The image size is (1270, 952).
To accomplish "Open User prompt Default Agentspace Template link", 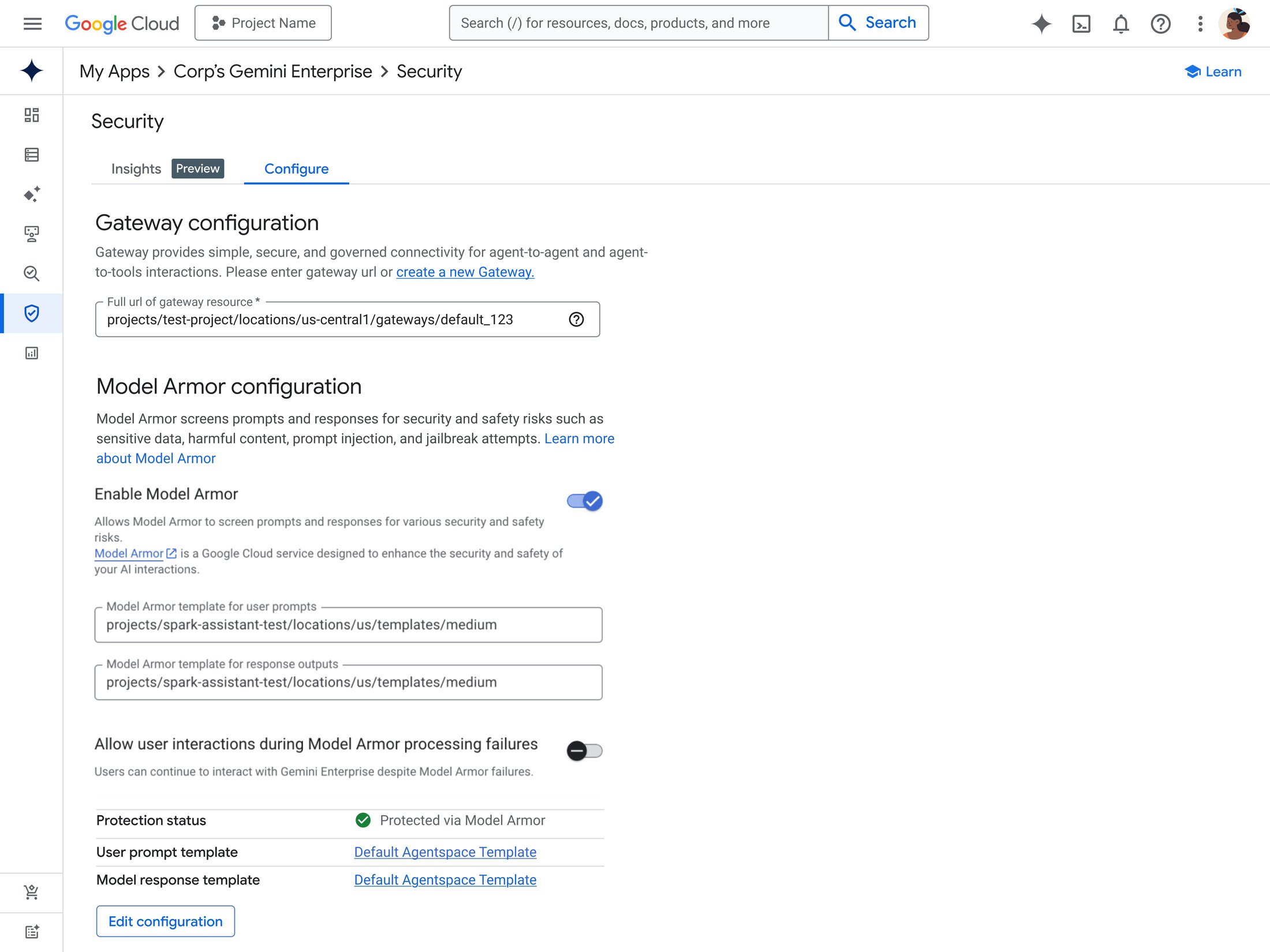I will click(x=445, y=852).
